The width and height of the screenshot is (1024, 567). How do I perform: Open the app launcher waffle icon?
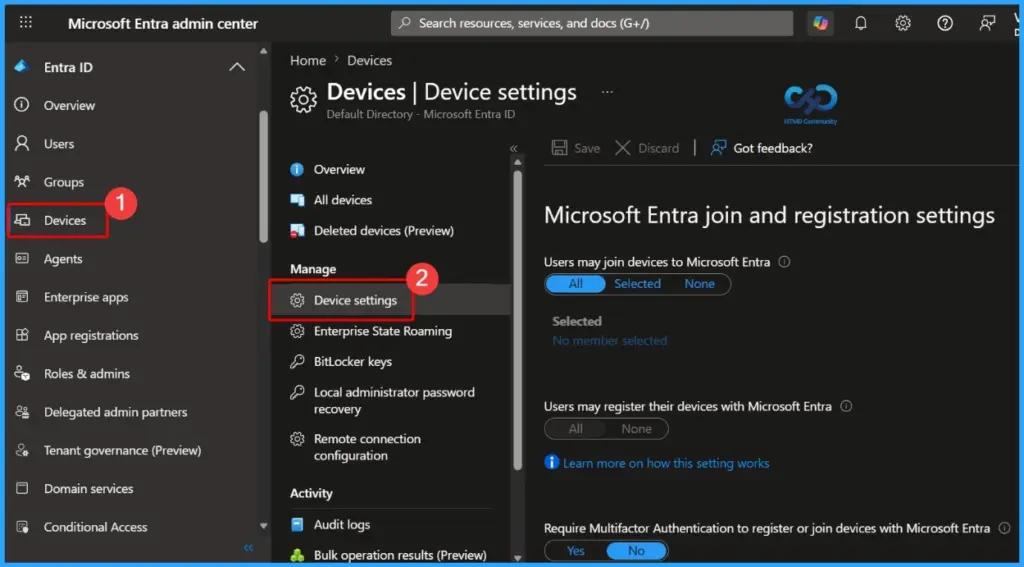point(25,23)
